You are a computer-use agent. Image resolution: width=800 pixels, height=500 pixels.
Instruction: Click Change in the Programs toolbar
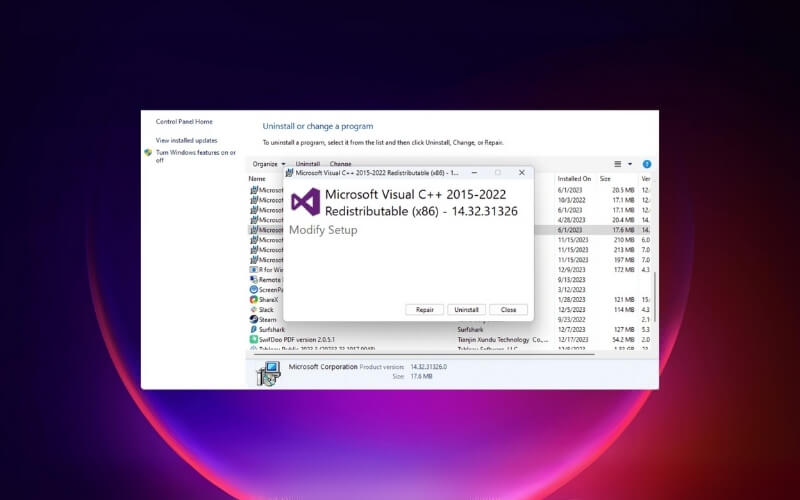(x=340, y=163)
